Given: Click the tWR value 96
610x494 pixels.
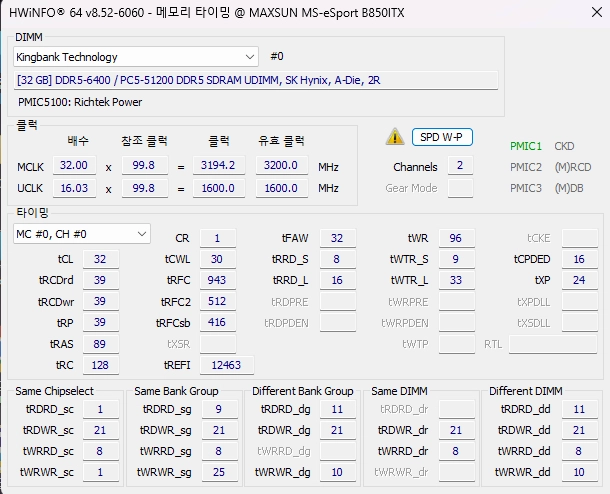Looking at the screenshot, I should (x=457, y=238).
